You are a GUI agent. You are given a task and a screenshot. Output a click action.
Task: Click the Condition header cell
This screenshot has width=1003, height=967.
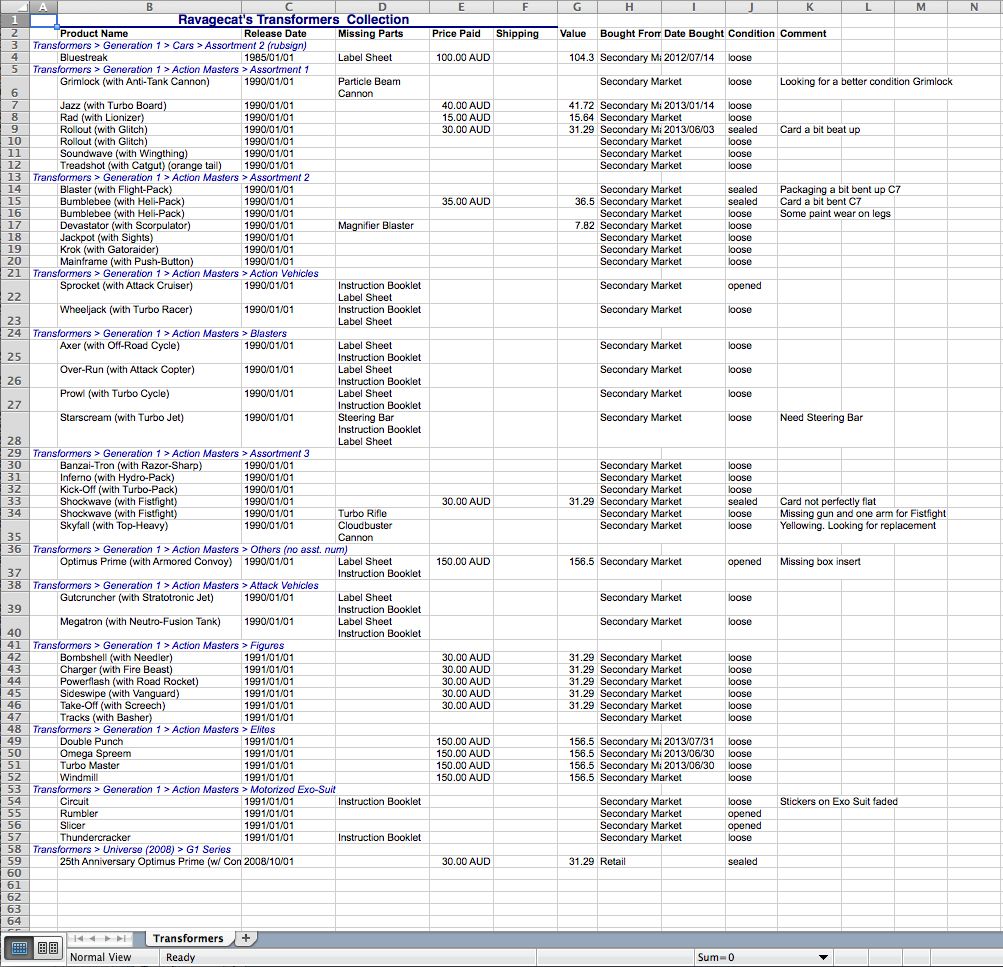[x=751, y=33]
